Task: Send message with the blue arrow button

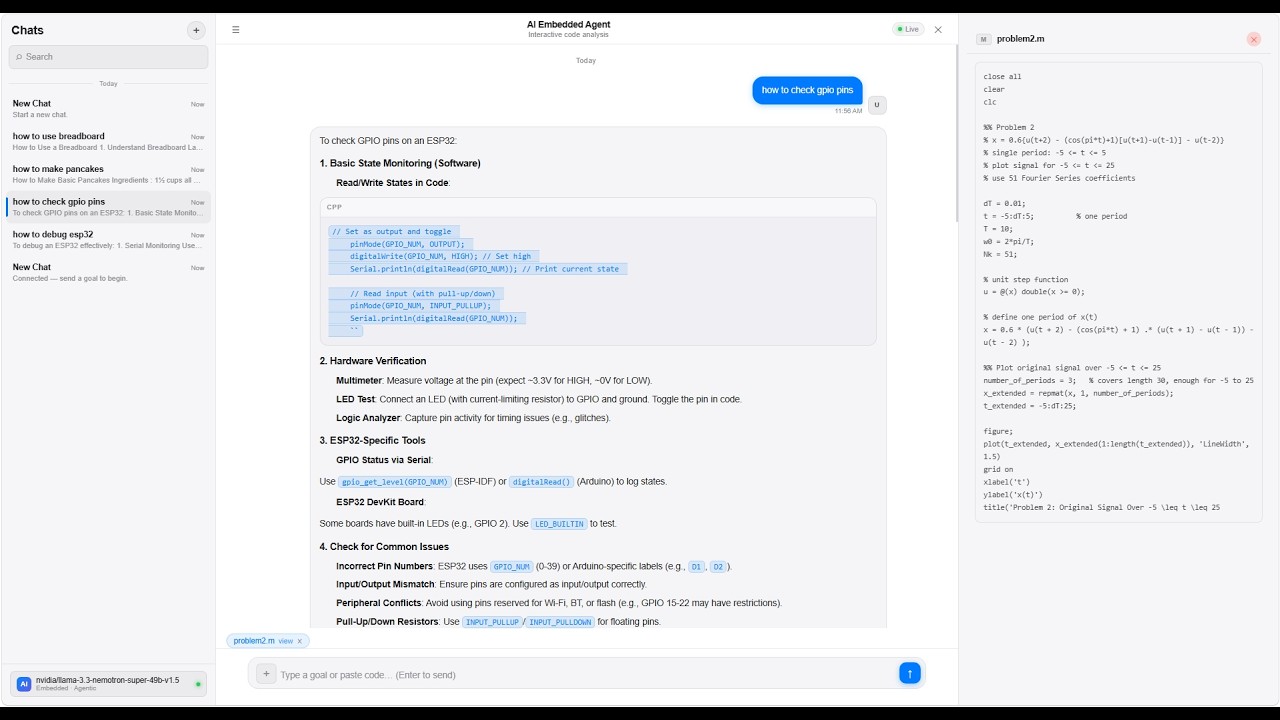Action: (x=909, y=674)
